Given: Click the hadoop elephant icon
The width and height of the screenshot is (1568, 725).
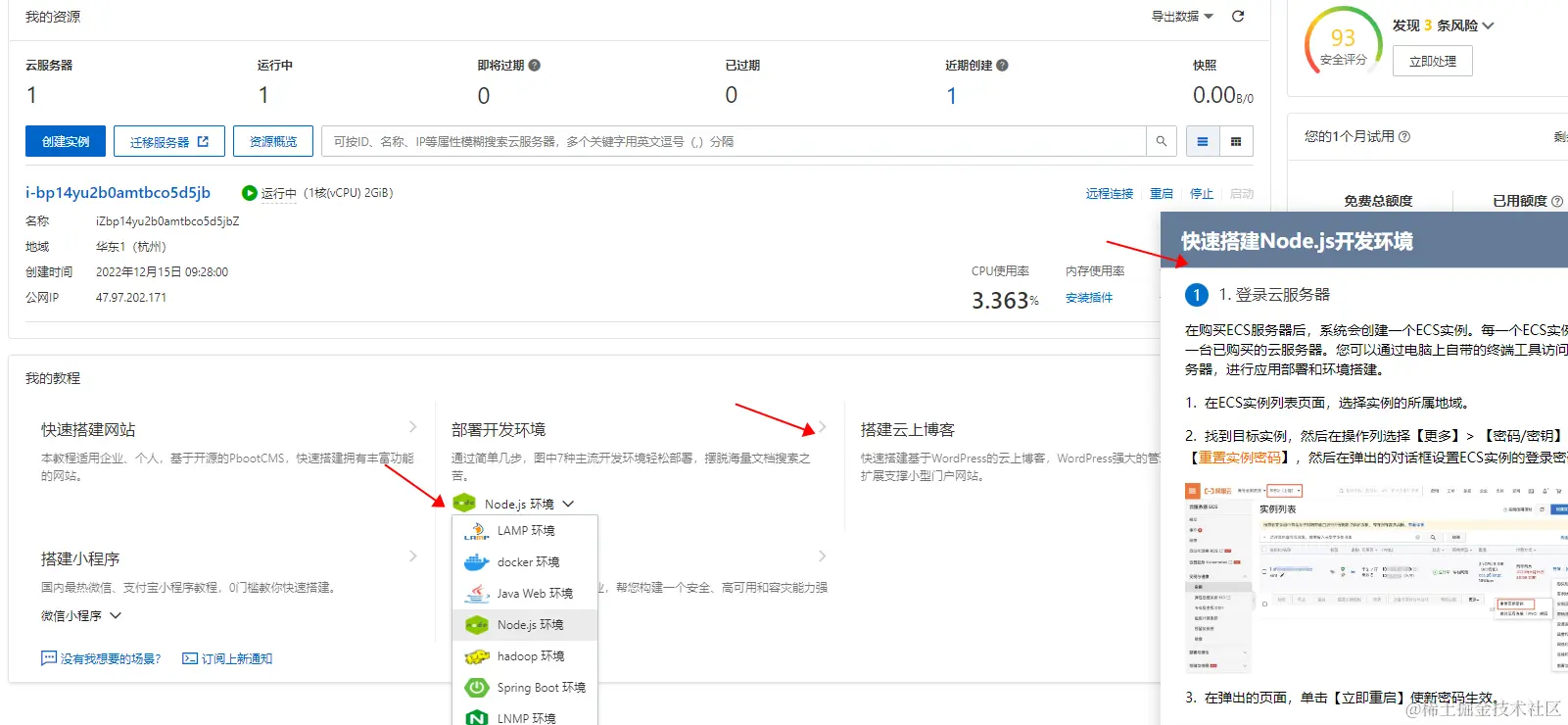Looking at the screenshot, I should pyautogui.click(x=476, y=656).
